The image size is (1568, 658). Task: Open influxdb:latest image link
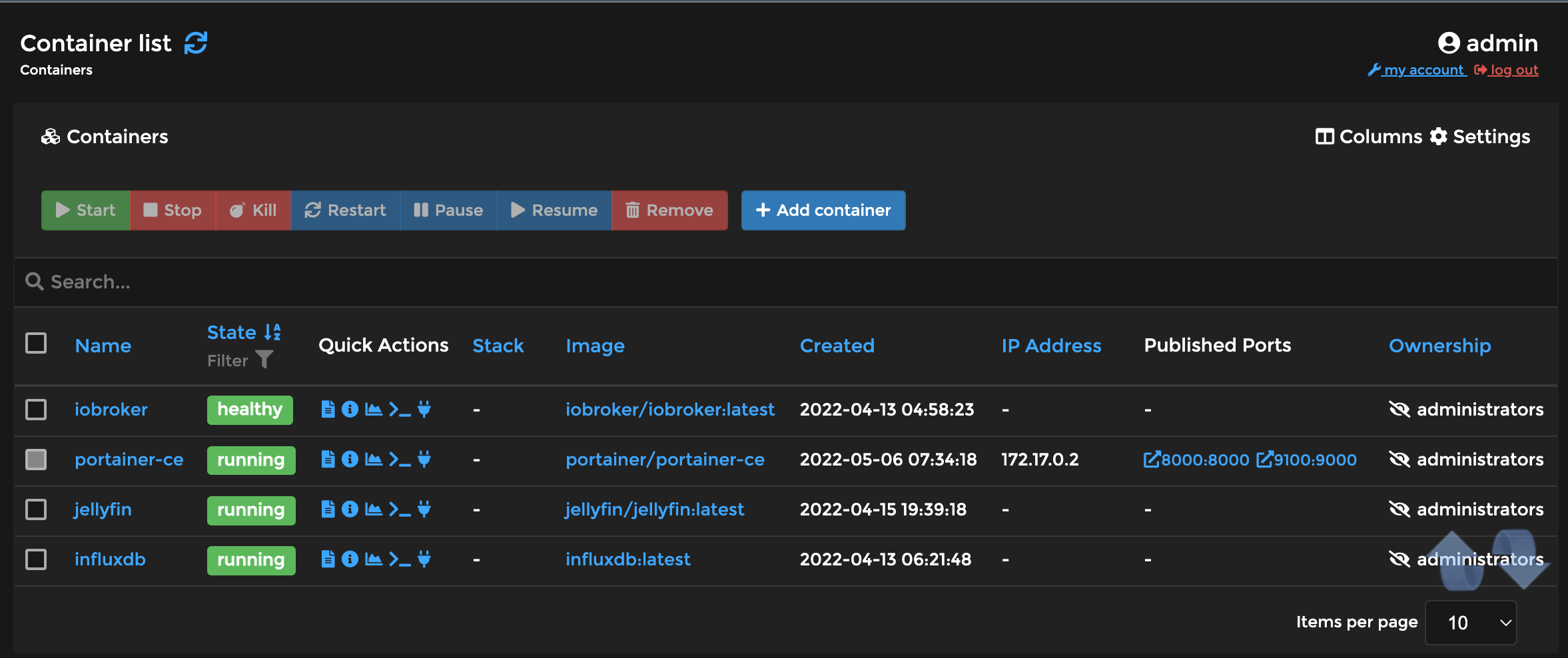627,559
